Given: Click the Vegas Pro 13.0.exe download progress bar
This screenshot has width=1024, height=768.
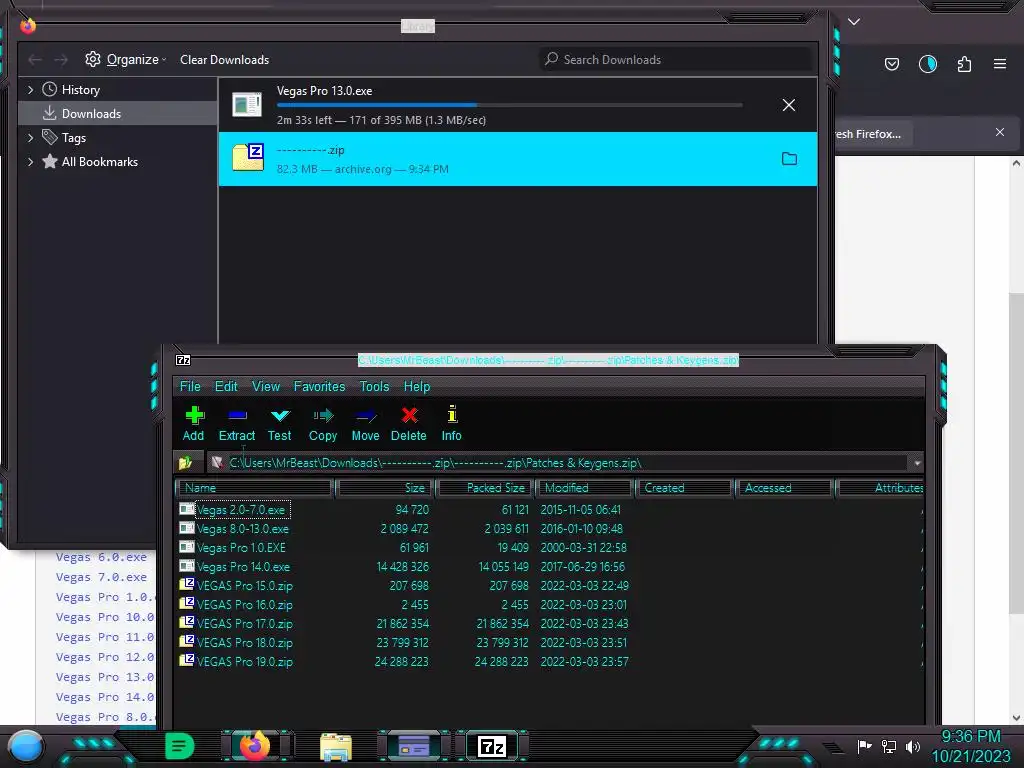Looking at the screenshot, I should [509, 104].
